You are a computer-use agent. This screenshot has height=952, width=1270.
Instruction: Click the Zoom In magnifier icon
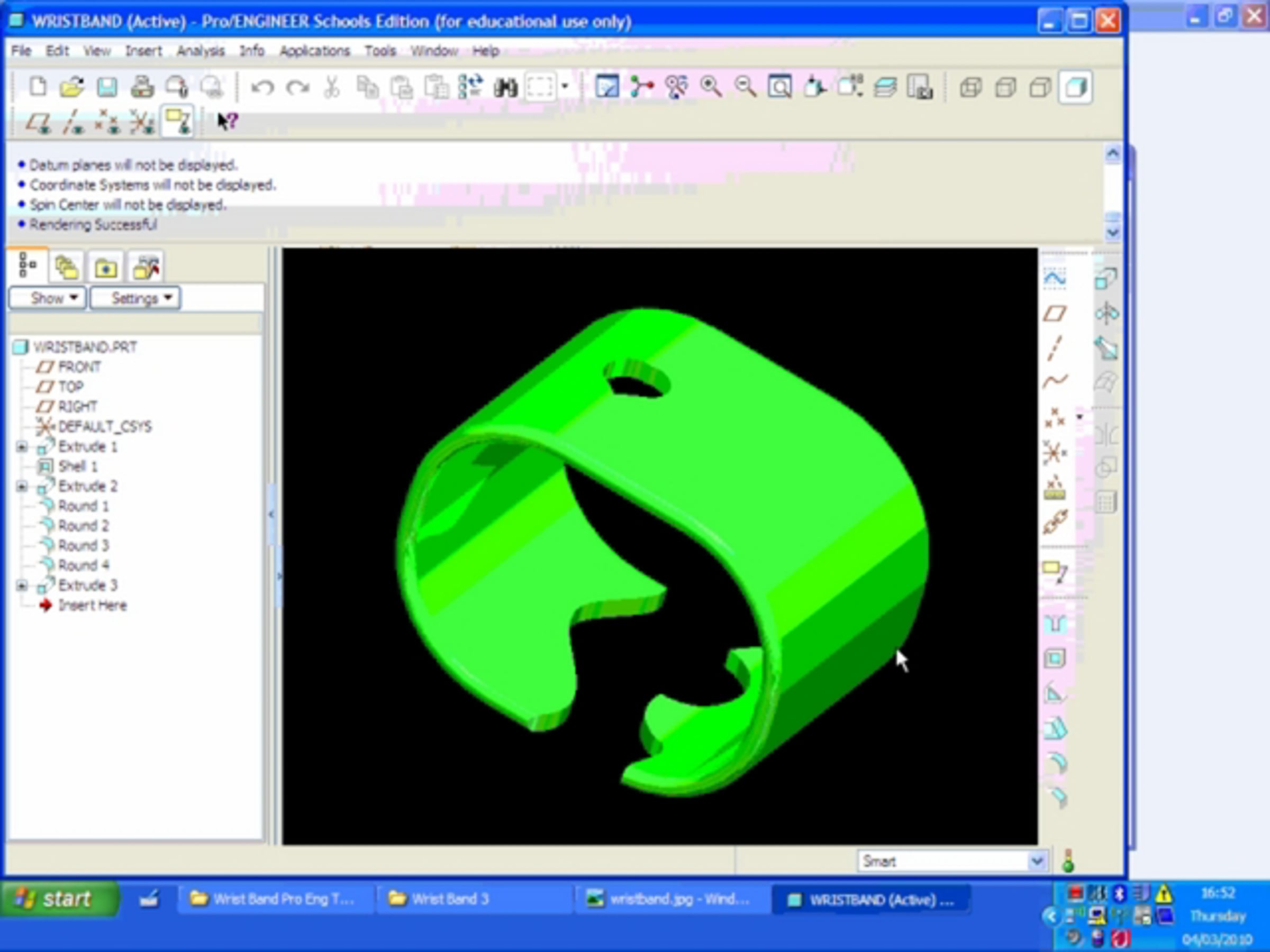tap(711, 87)
